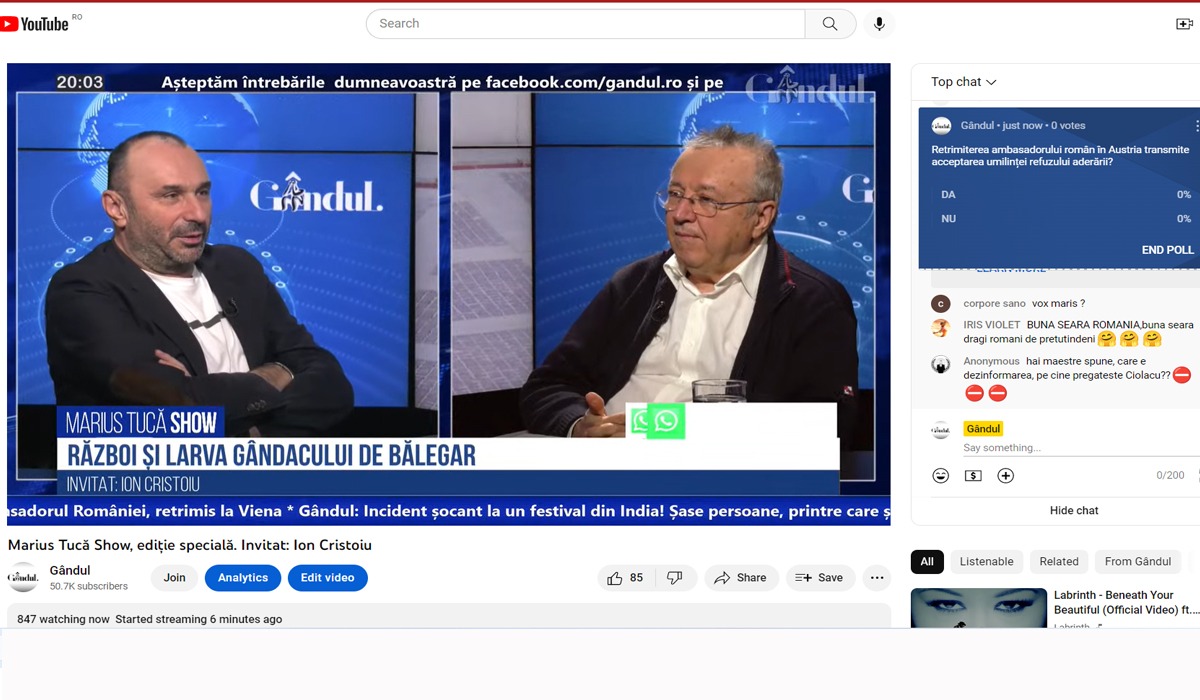This screenshot has height=700, width=1200.
Task: Open the YouTube home logo
Action: click(35, 23)
